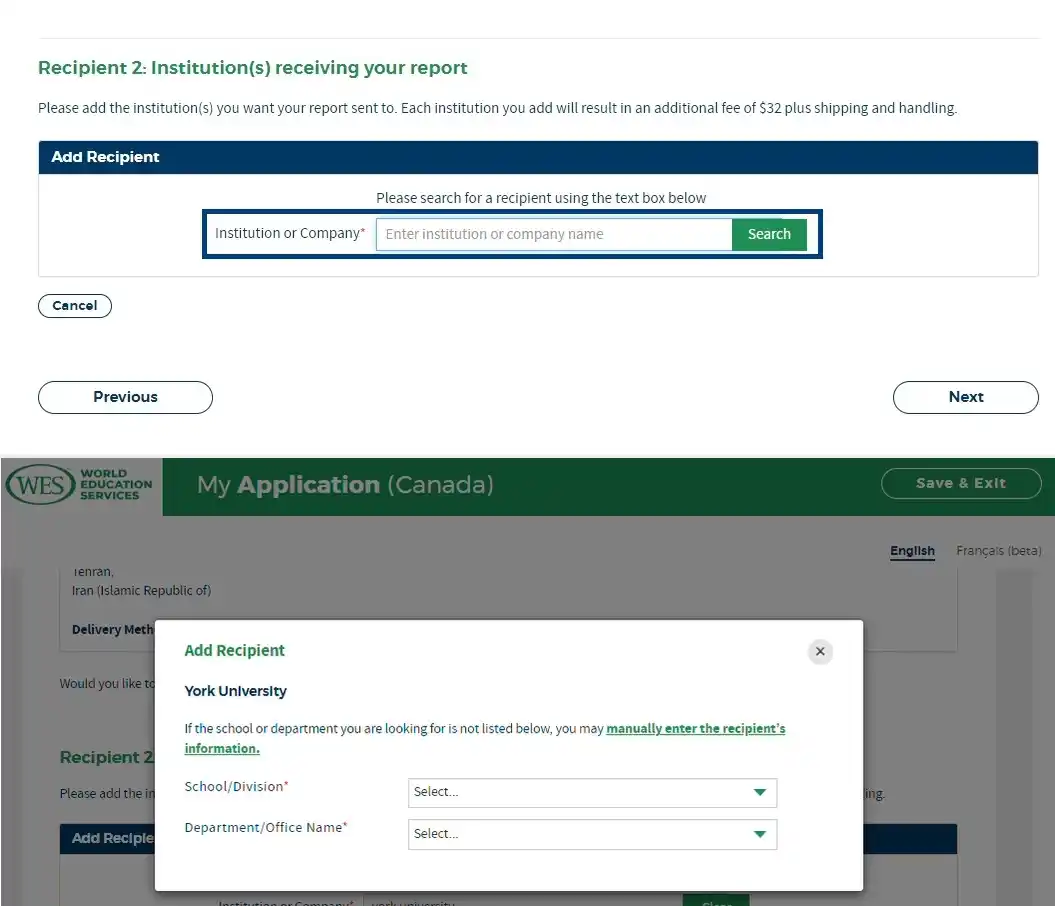
Task: Click the Institution or Company search field
Action: 554,234
